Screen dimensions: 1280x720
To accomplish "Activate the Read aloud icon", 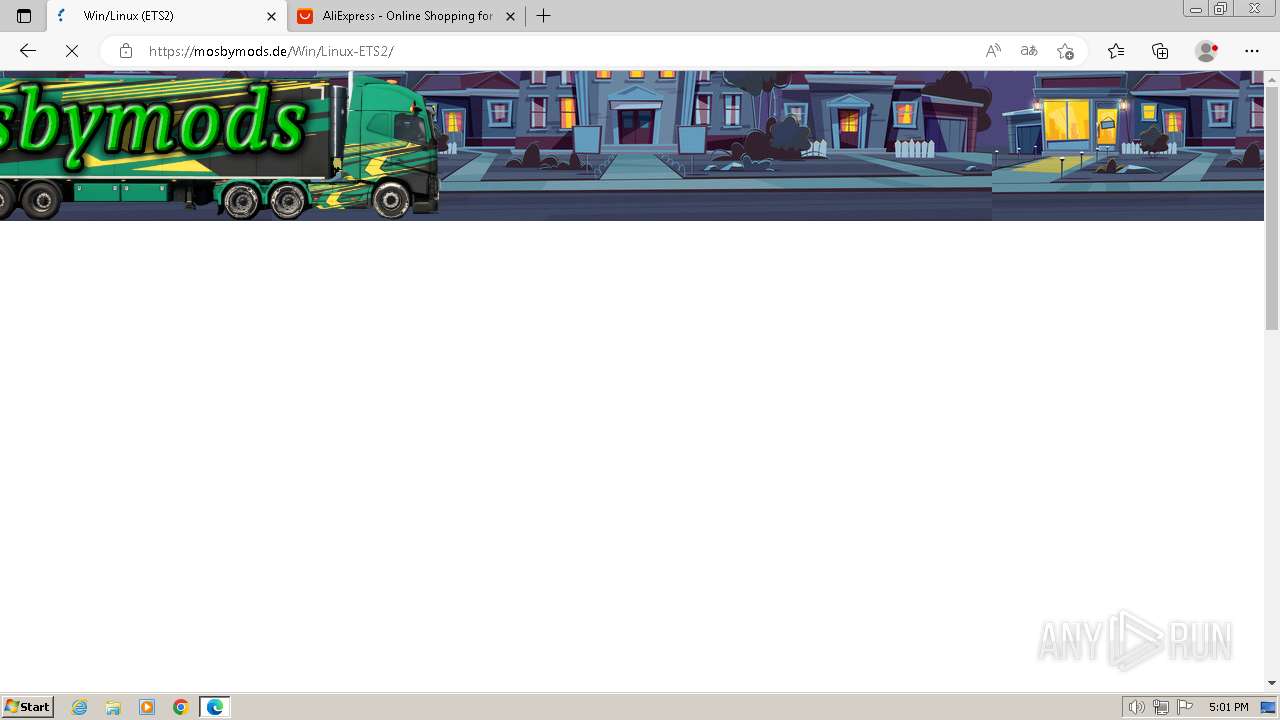I will click(993, 51).
